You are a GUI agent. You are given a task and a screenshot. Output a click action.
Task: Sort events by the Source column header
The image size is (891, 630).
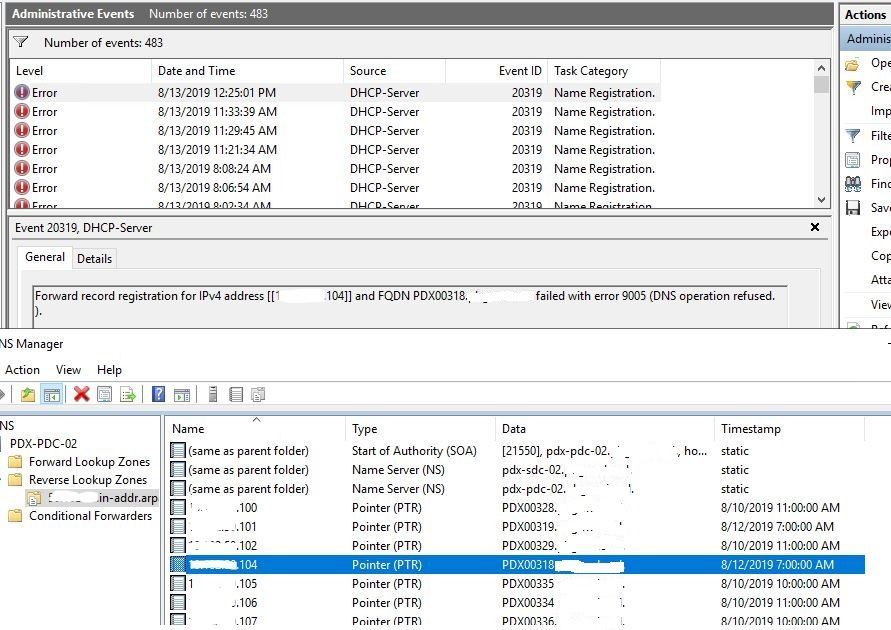[x=394, y=71]
